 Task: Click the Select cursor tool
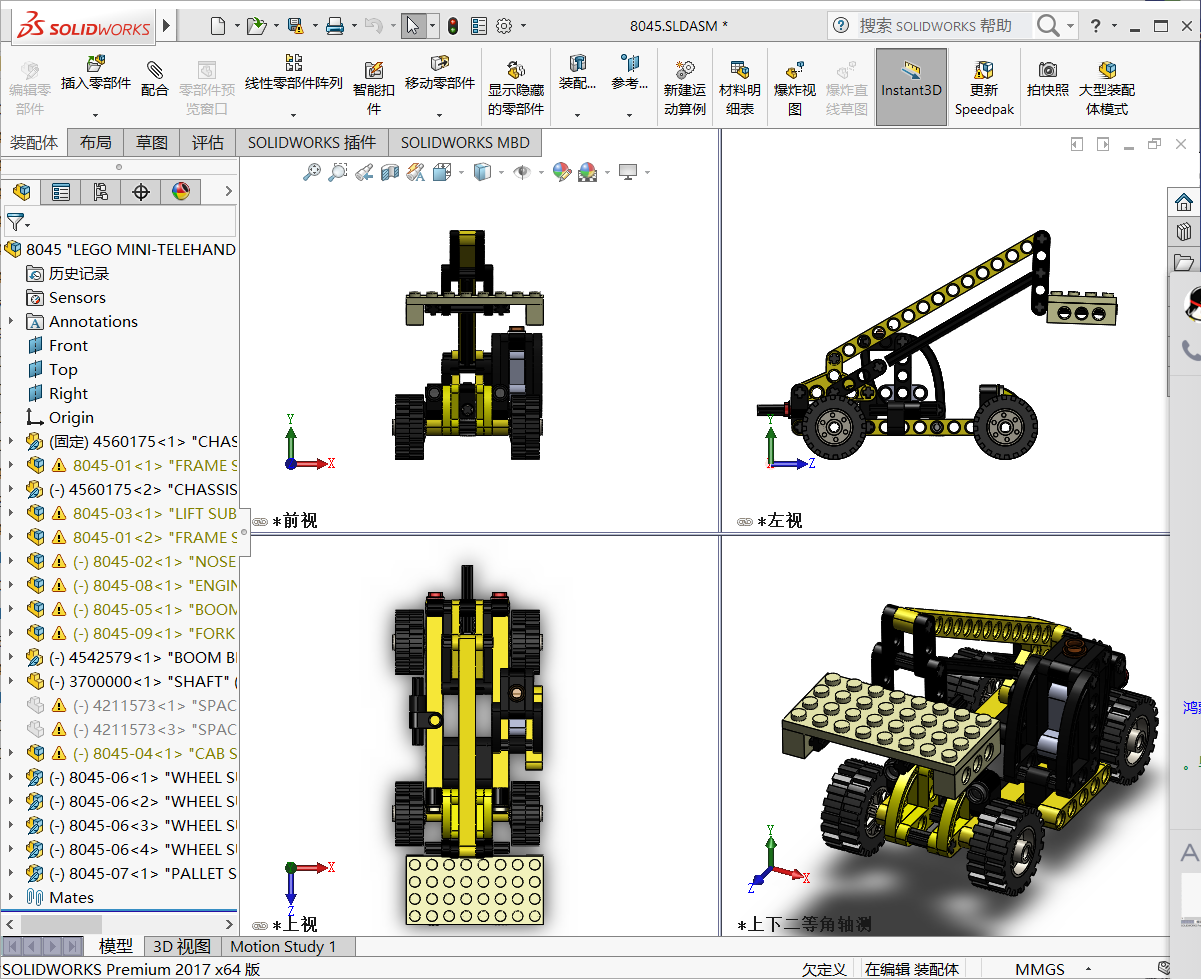[413, 26]
